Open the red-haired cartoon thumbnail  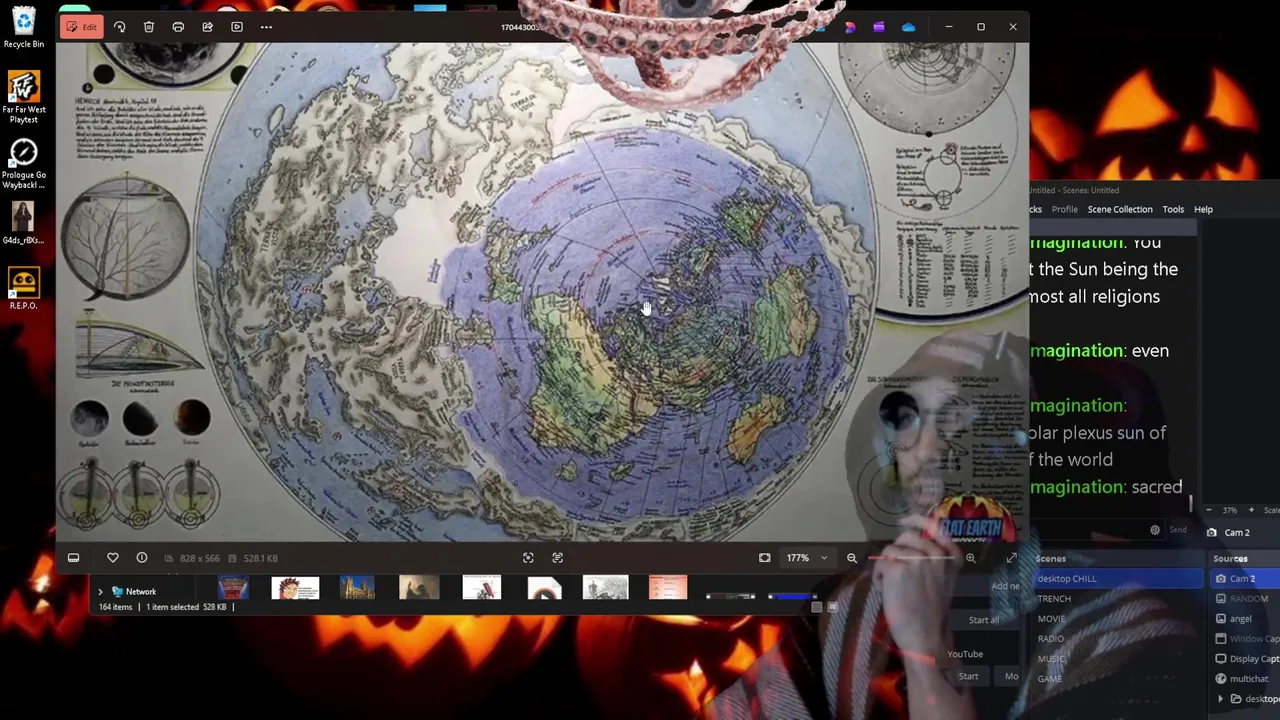[295, 588]
